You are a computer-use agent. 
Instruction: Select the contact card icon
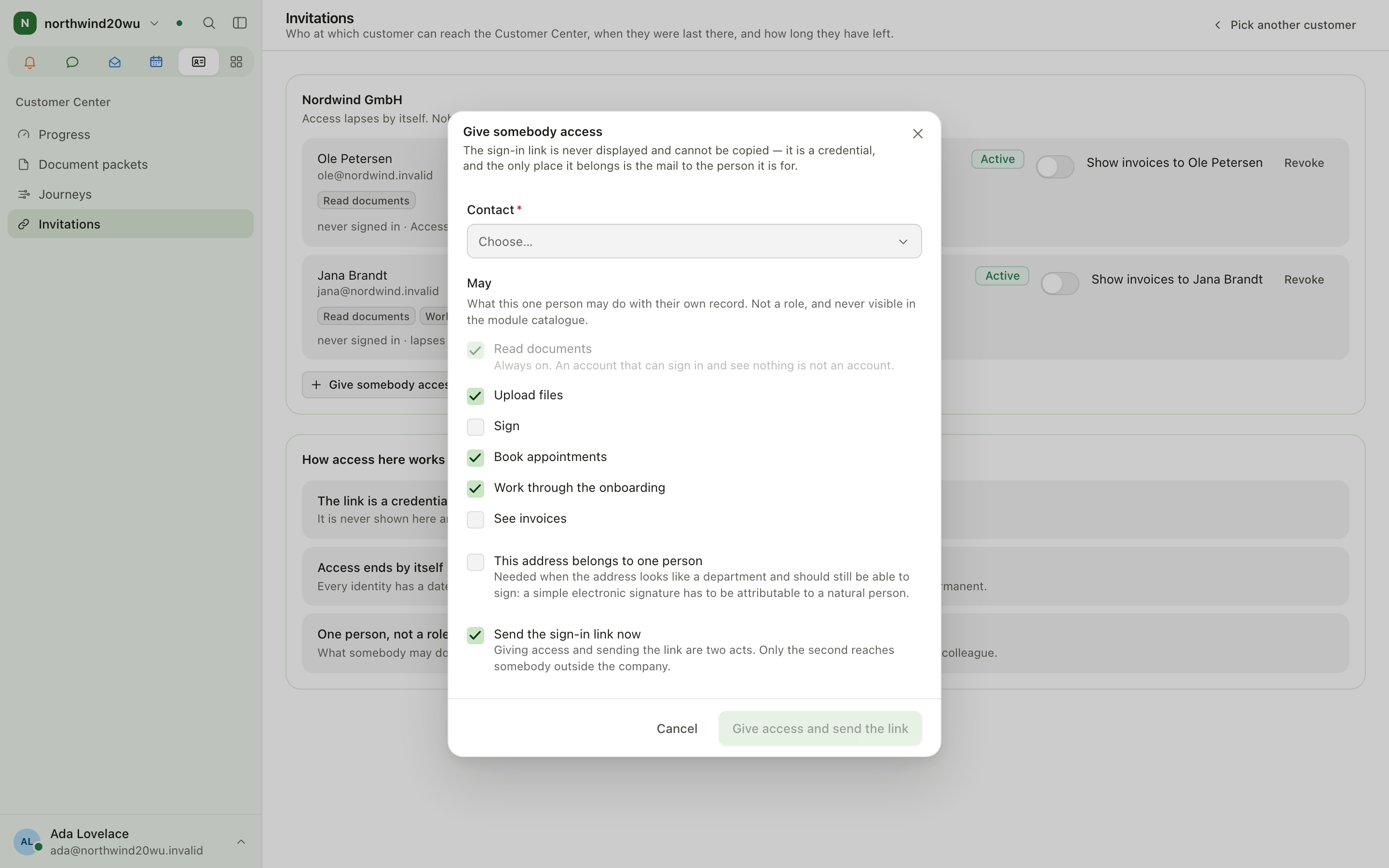click(x=199, y=62)
